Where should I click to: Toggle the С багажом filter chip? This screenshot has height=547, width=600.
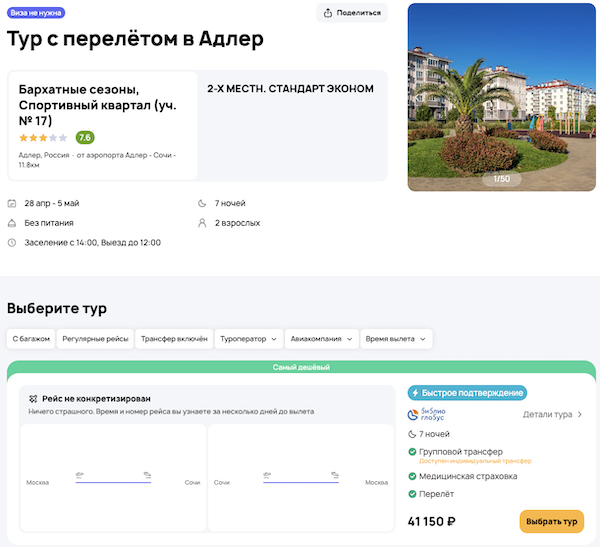click(x=30, y=339)
